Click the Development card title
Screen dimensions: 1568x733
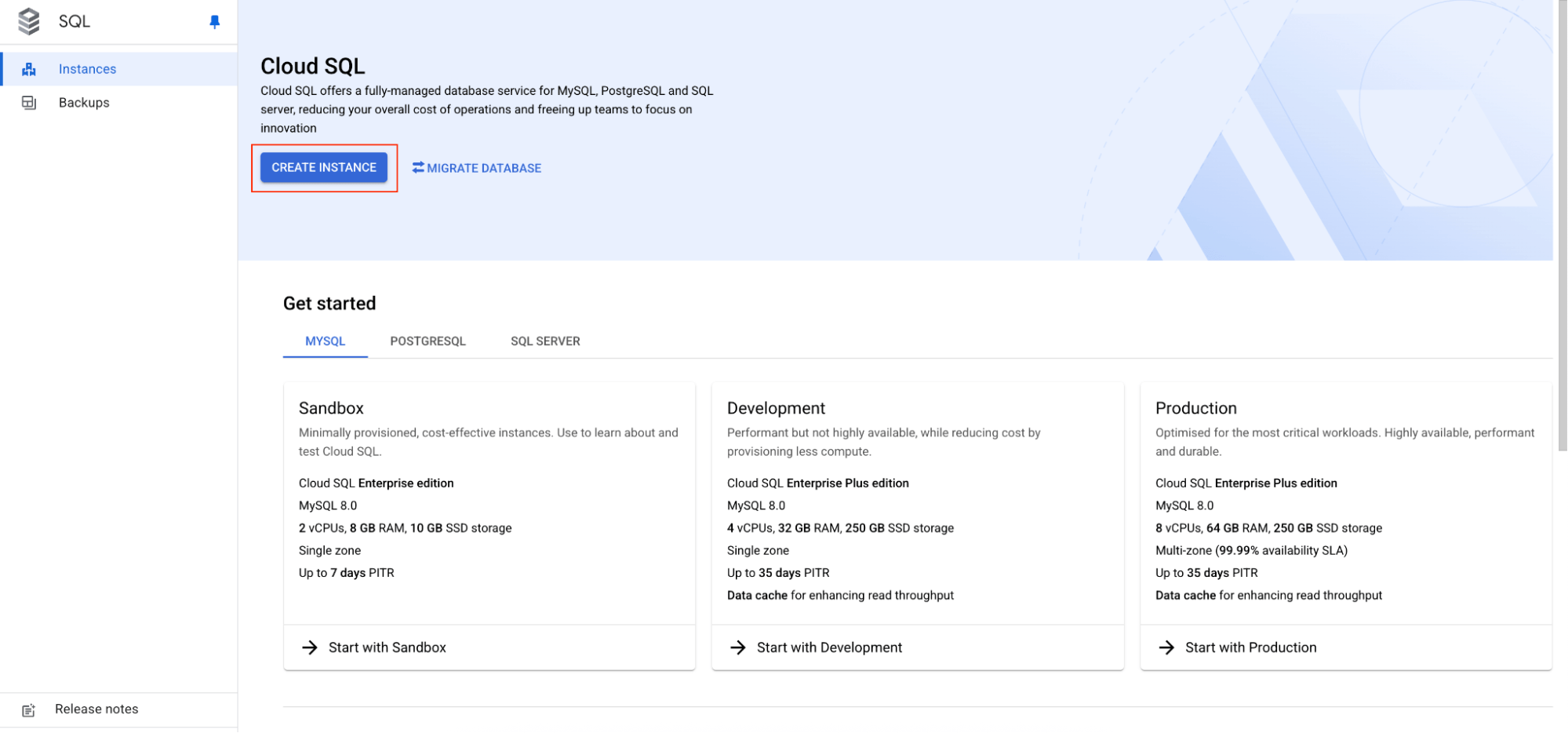tap(776, 408)
